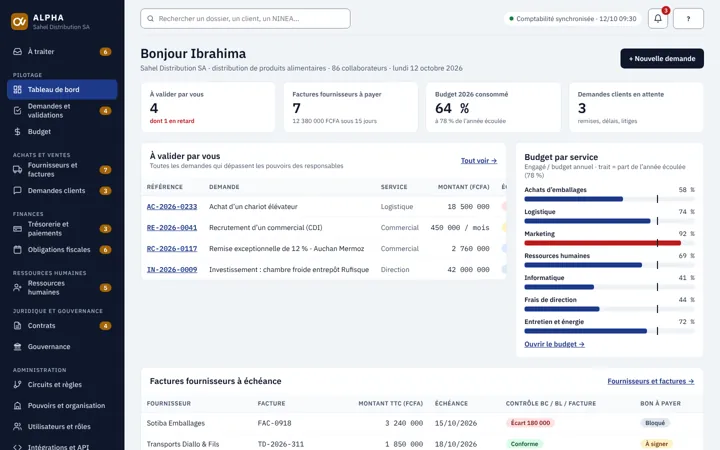Click the Gouvernance building icon
The image size is (720, 450).
(17, 347)
